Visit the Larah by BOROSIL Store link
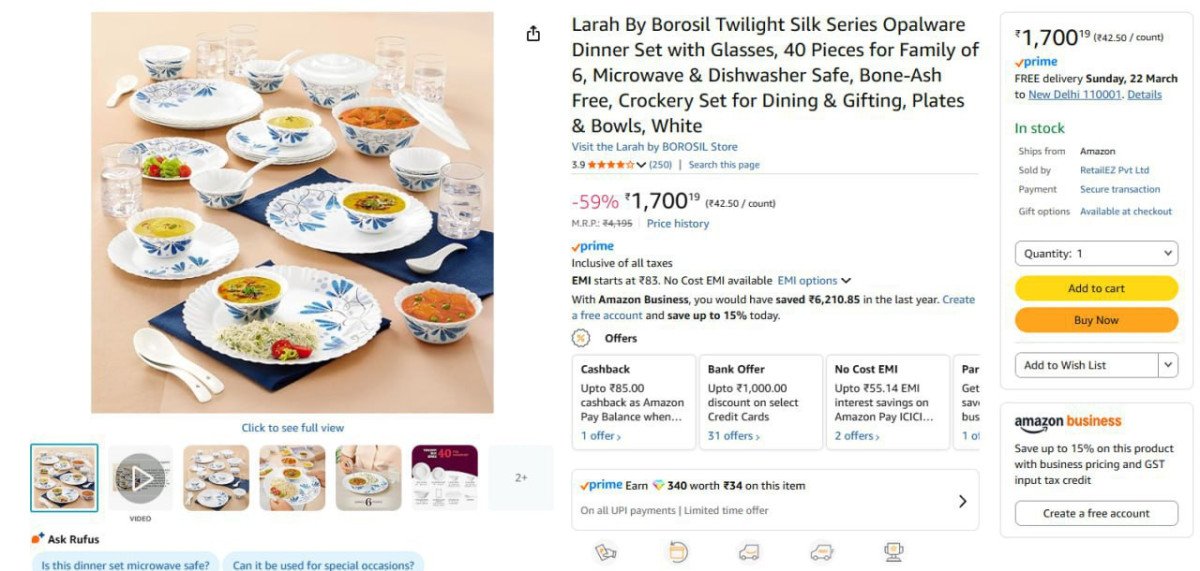 tap(654, 147)
